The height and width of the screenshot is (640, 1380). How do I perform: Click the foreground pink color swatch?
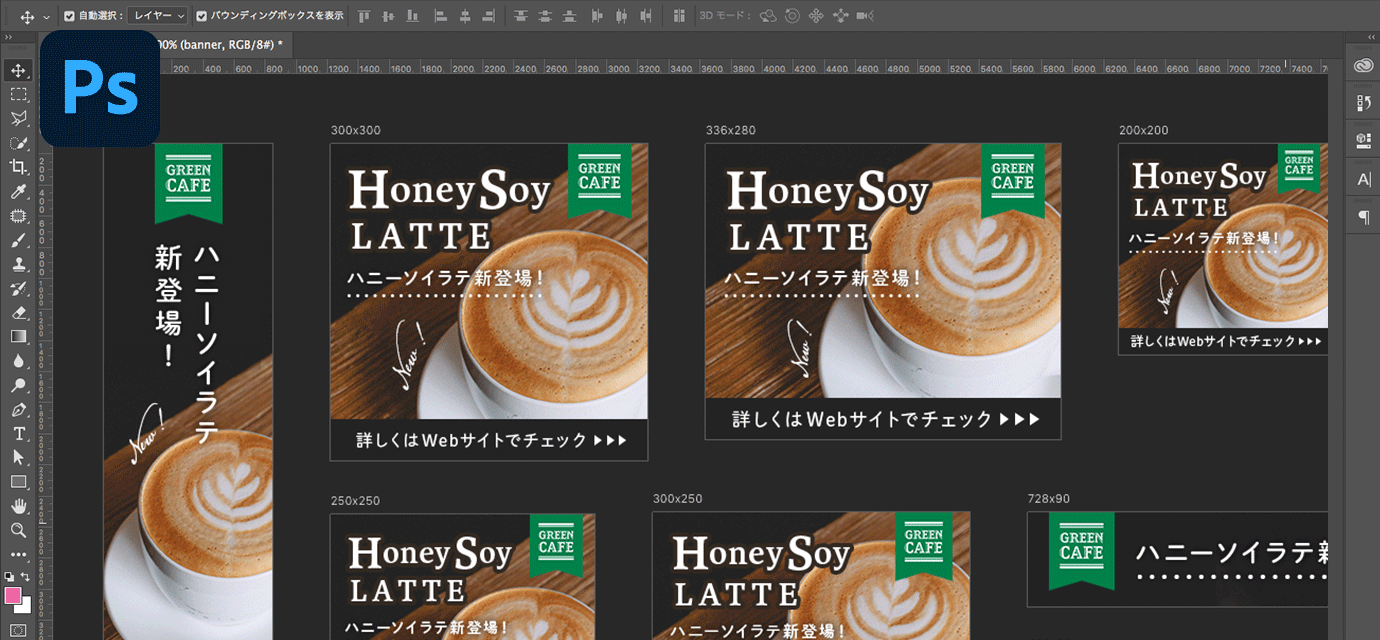tap(14, 595)
